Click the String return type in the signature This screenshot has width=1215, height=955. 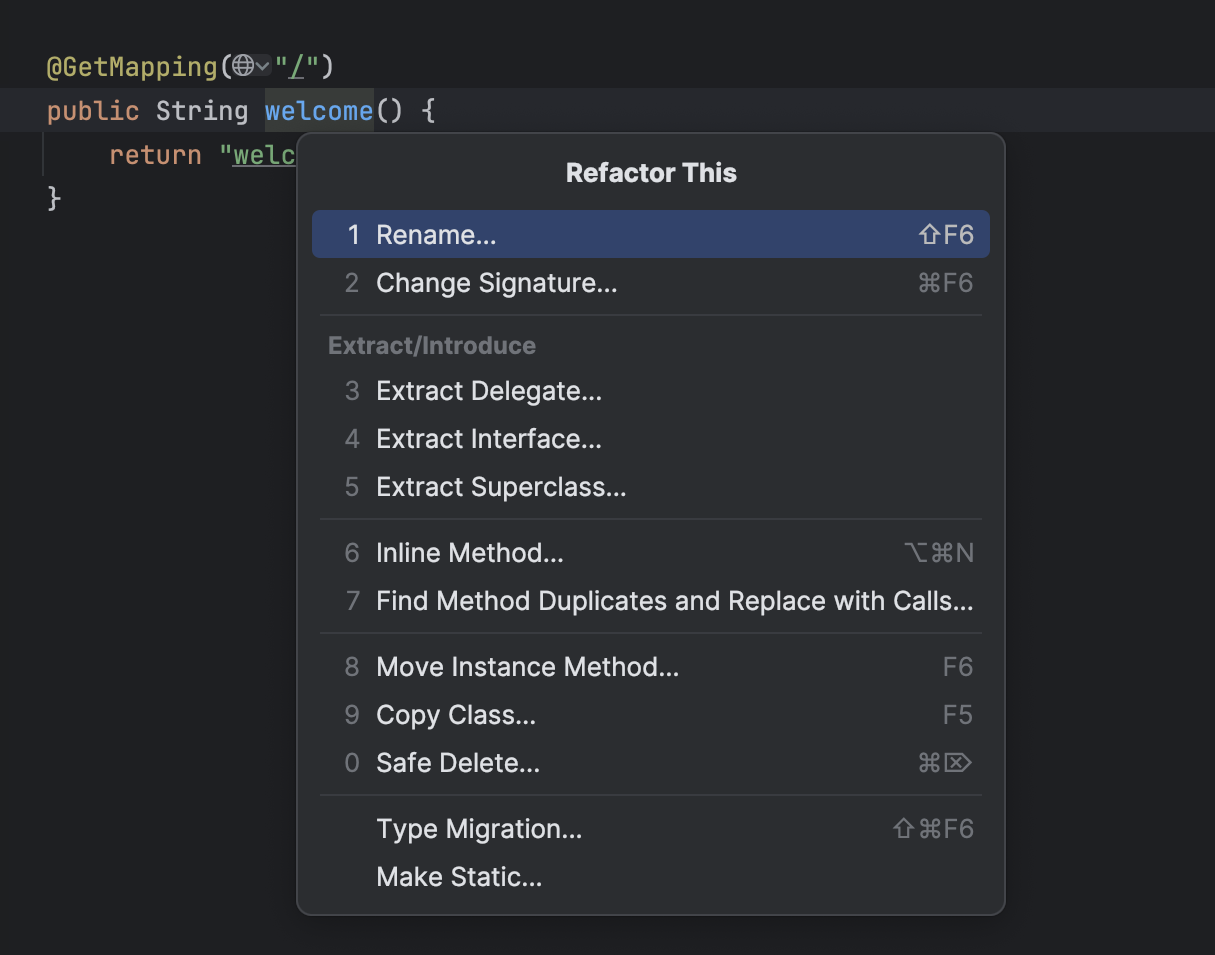202,110
